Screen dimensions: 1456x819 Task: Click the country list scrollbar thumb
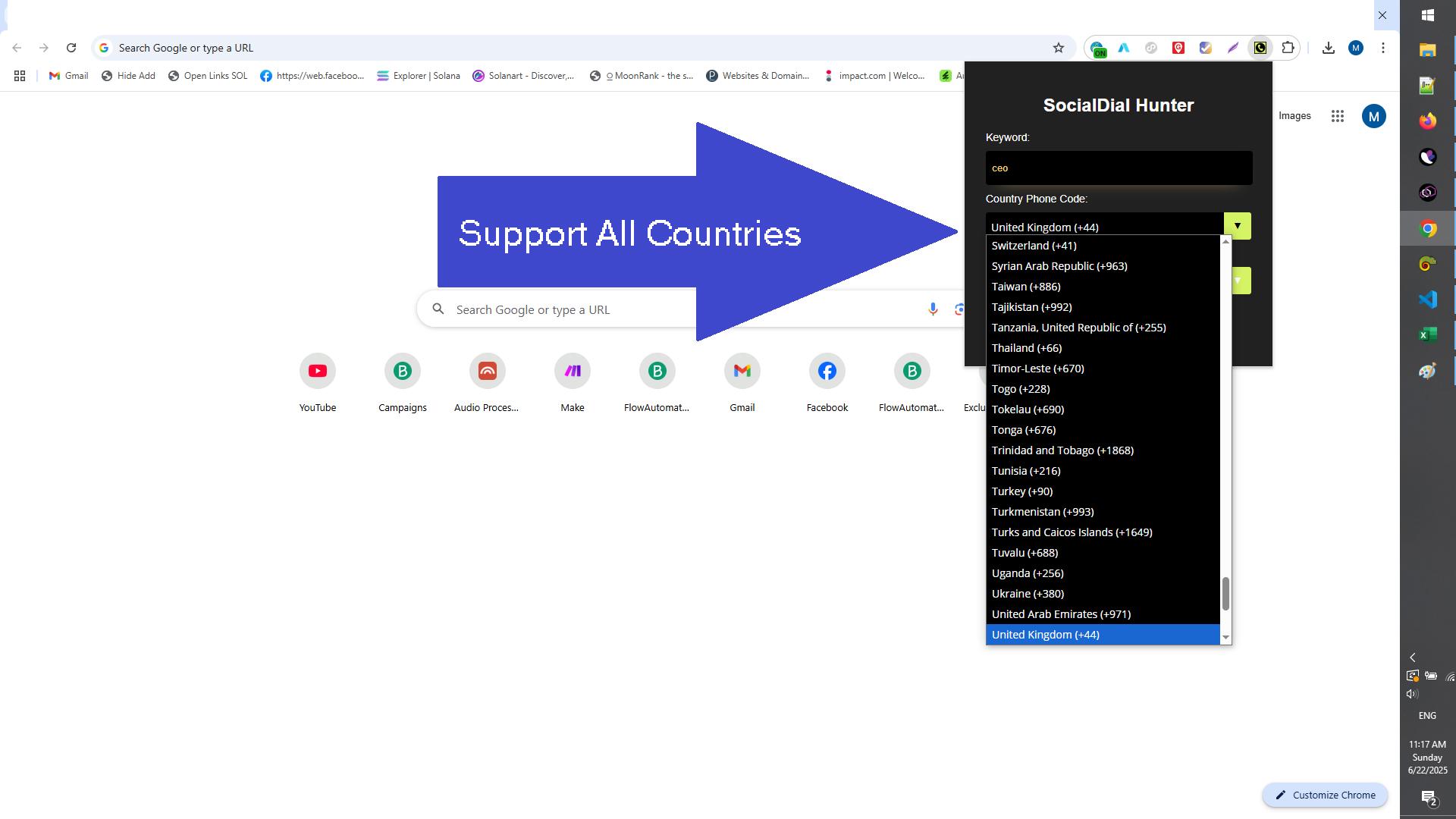click(1225, 593)
